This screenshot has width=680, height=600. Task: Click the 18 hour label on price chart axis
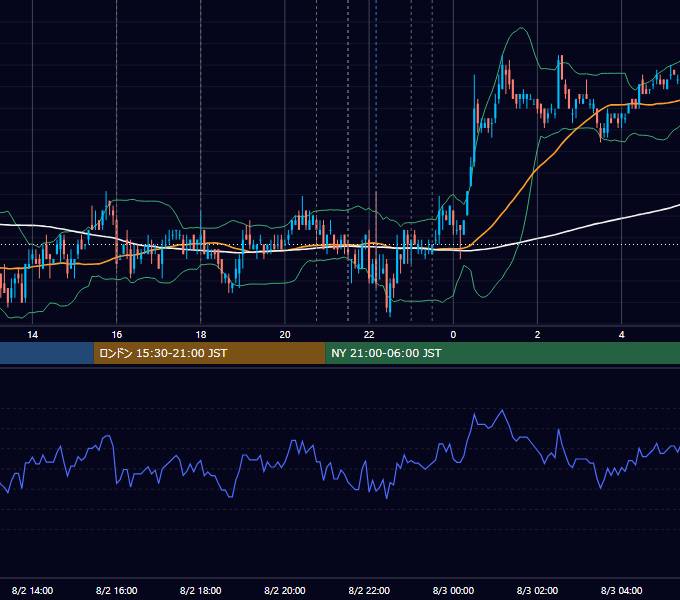201,335
